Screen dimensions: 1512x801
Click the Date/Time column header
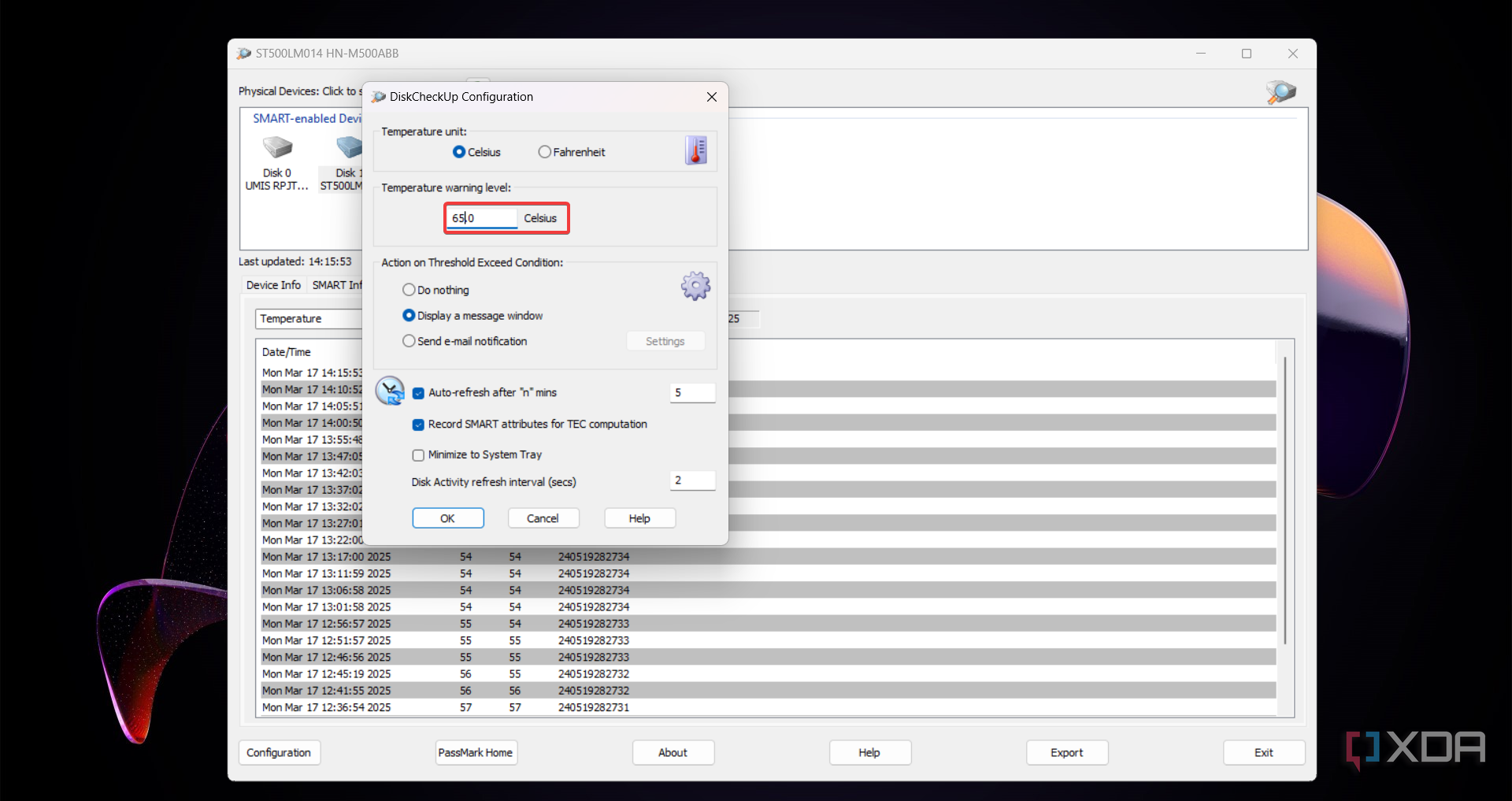click(287, 352)
